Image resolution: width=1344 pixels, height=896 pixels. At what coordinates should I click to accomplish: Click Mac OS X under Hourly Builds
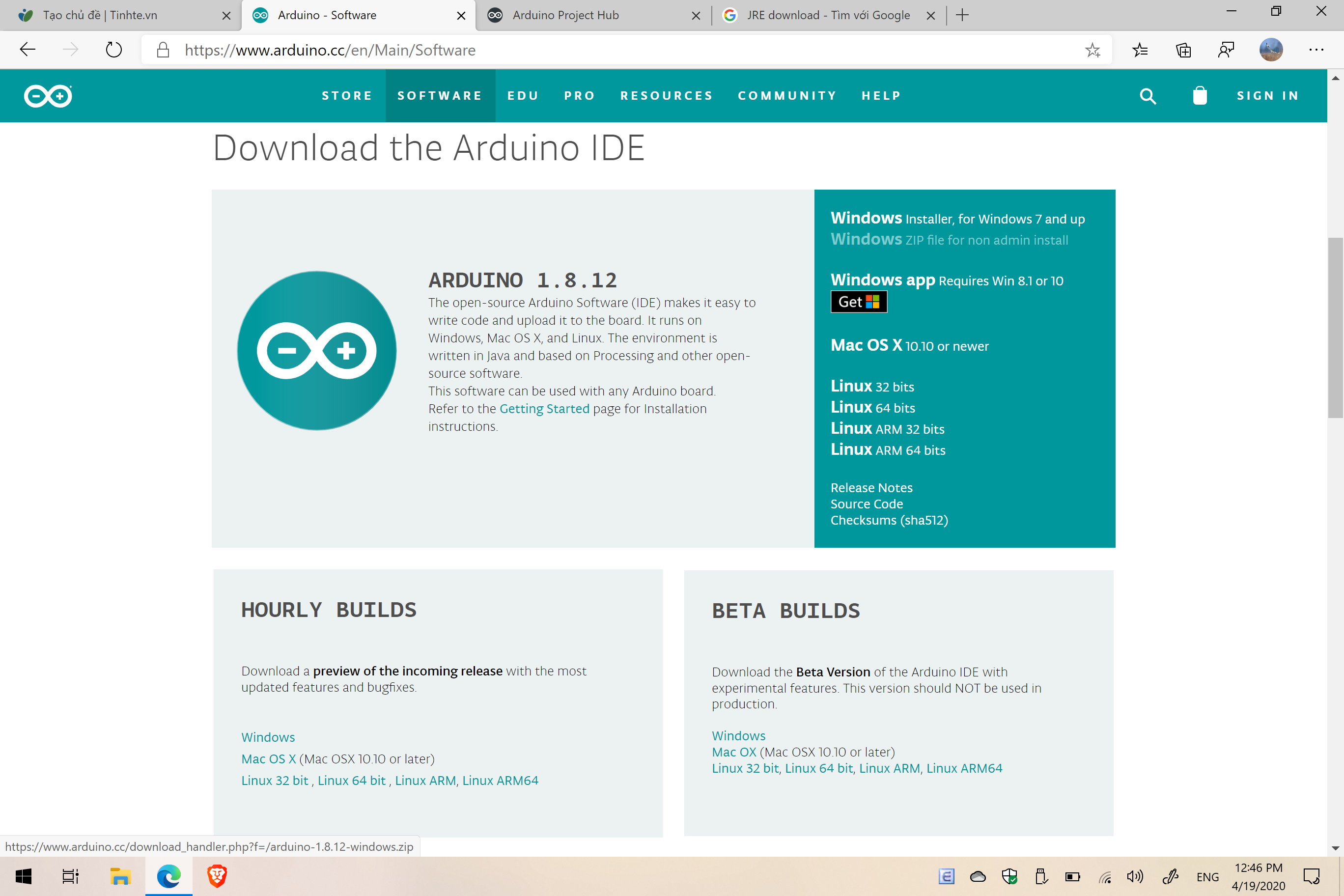click(x=269, y=759)
